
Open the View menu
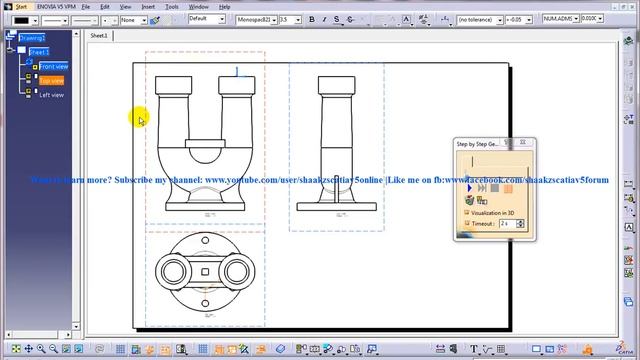[x=125, y=7]
